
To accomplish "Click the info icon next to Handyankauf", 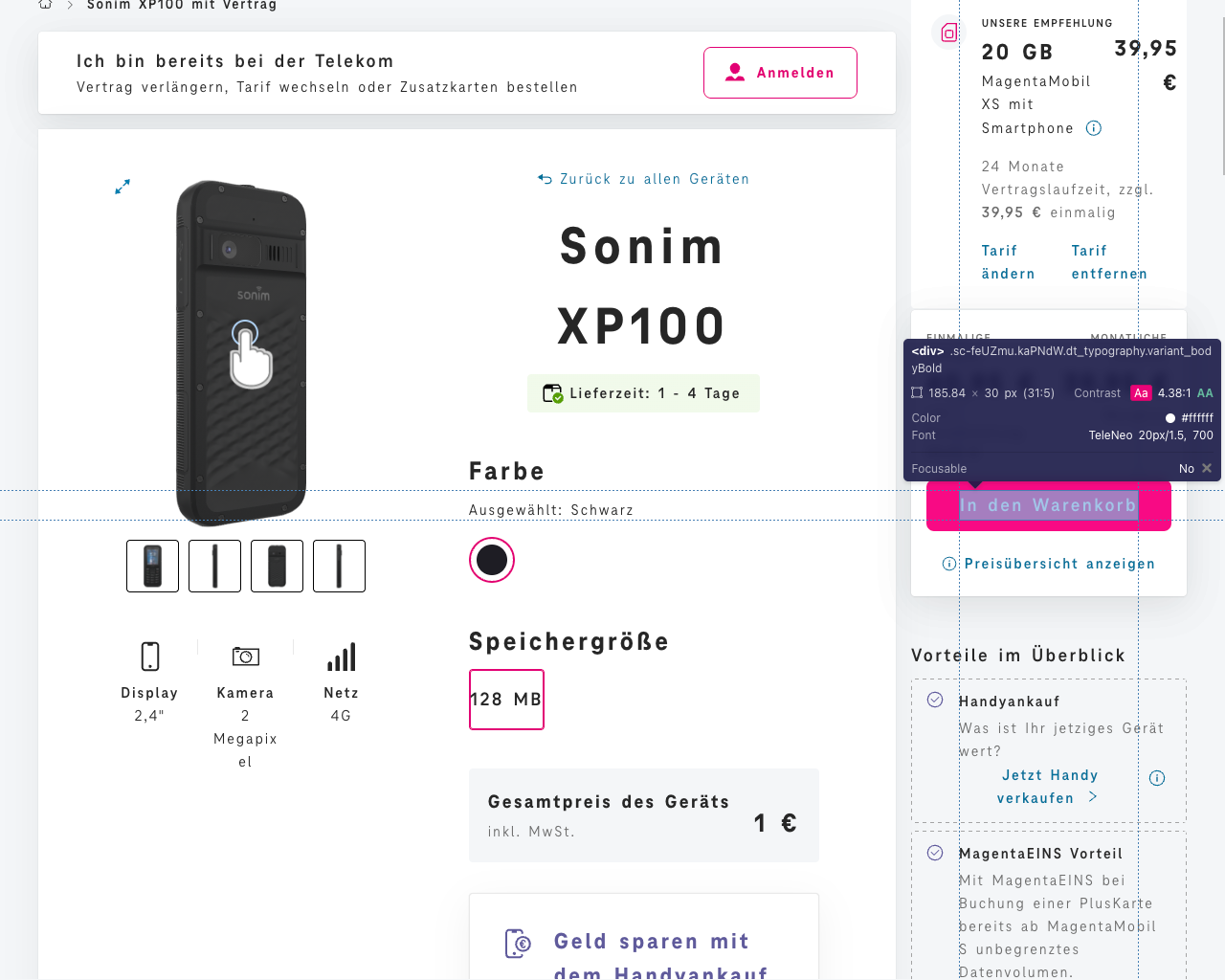I will (x=1156, y=778).
